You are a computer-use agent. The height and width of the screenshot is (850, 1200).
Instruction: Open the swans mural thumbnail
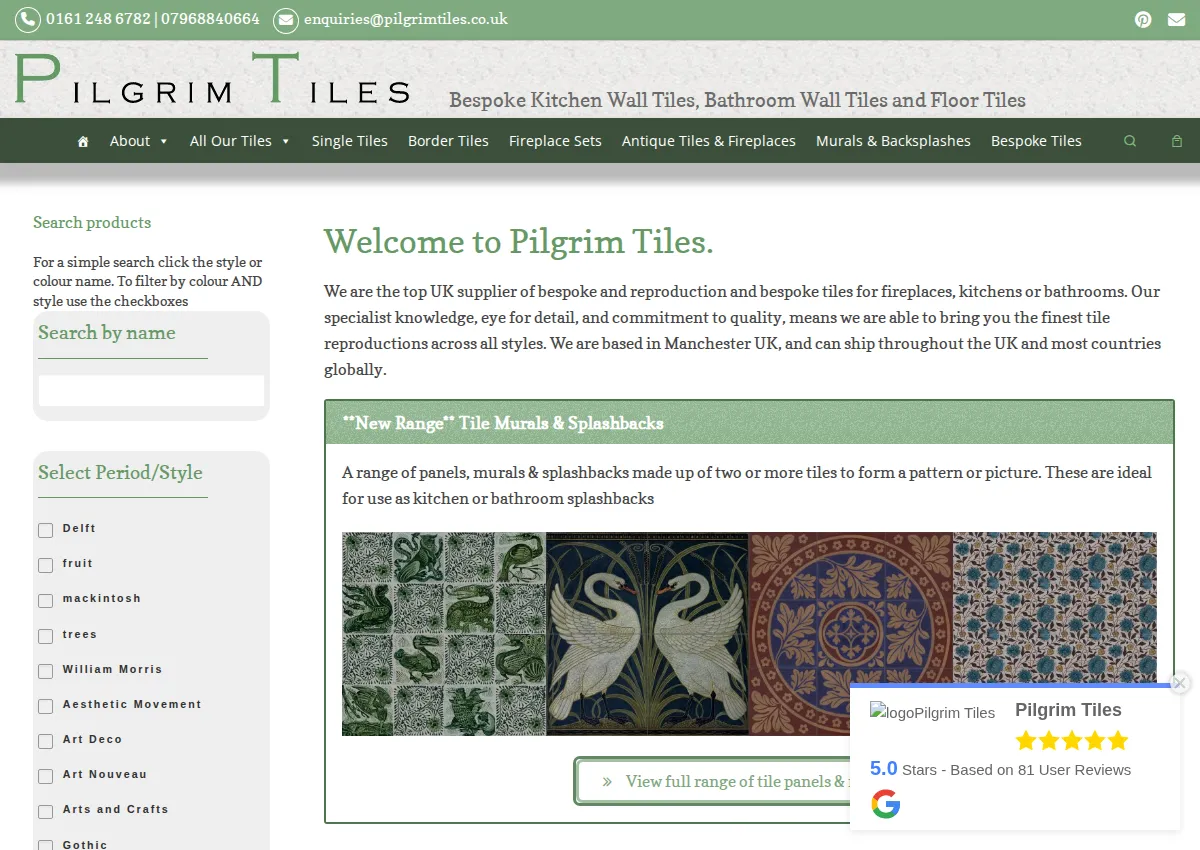click(648, 634)
